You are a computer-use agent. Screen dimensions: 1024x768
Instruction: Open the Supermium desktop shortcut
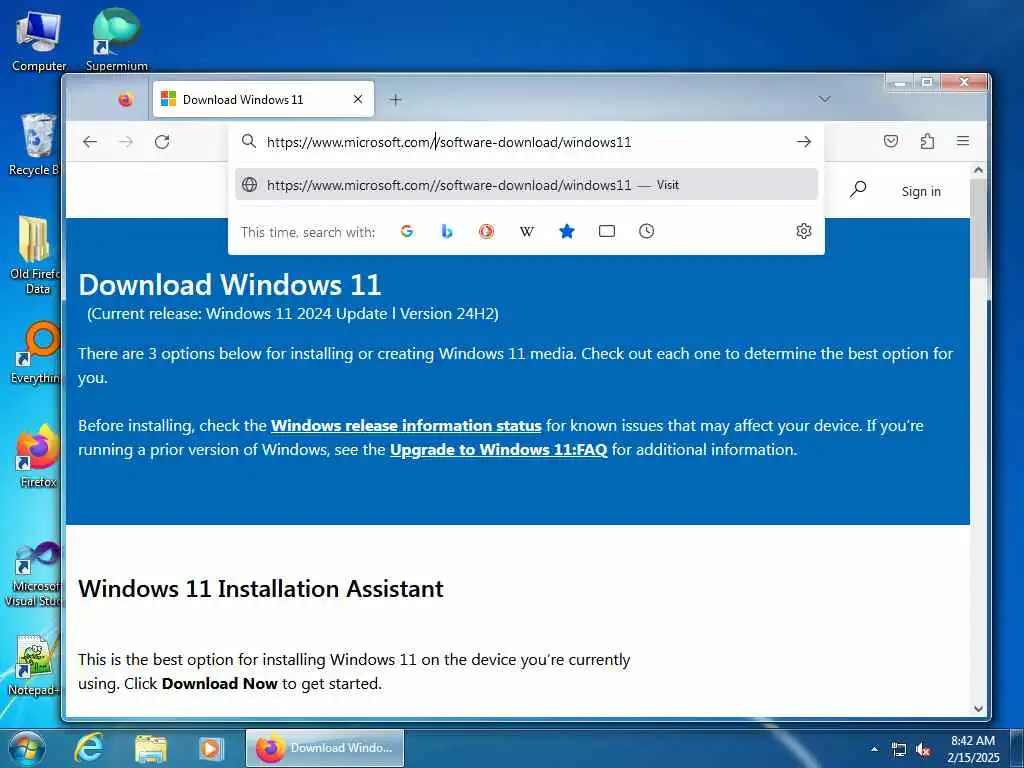(x=116, y=39)
